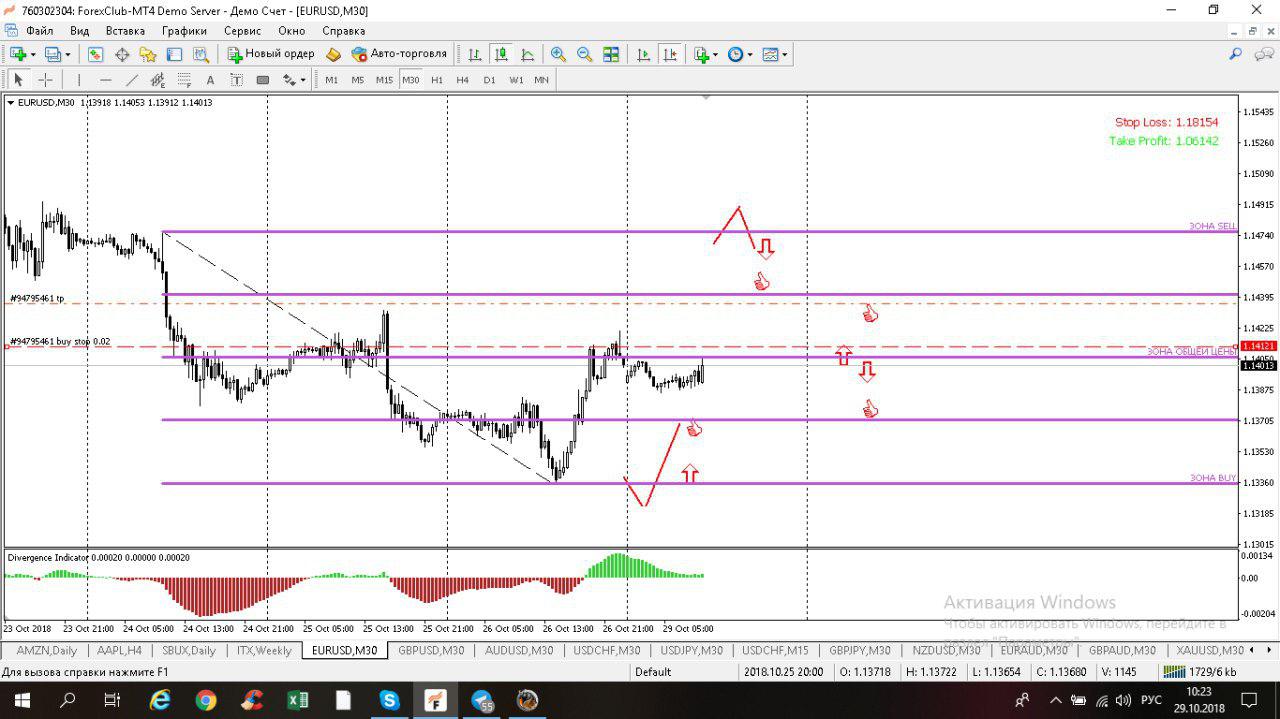Image resolution: width=1280 pixels, height=719 pixels.
Task: Switch timeframe to M5
Action: point(357,80)
